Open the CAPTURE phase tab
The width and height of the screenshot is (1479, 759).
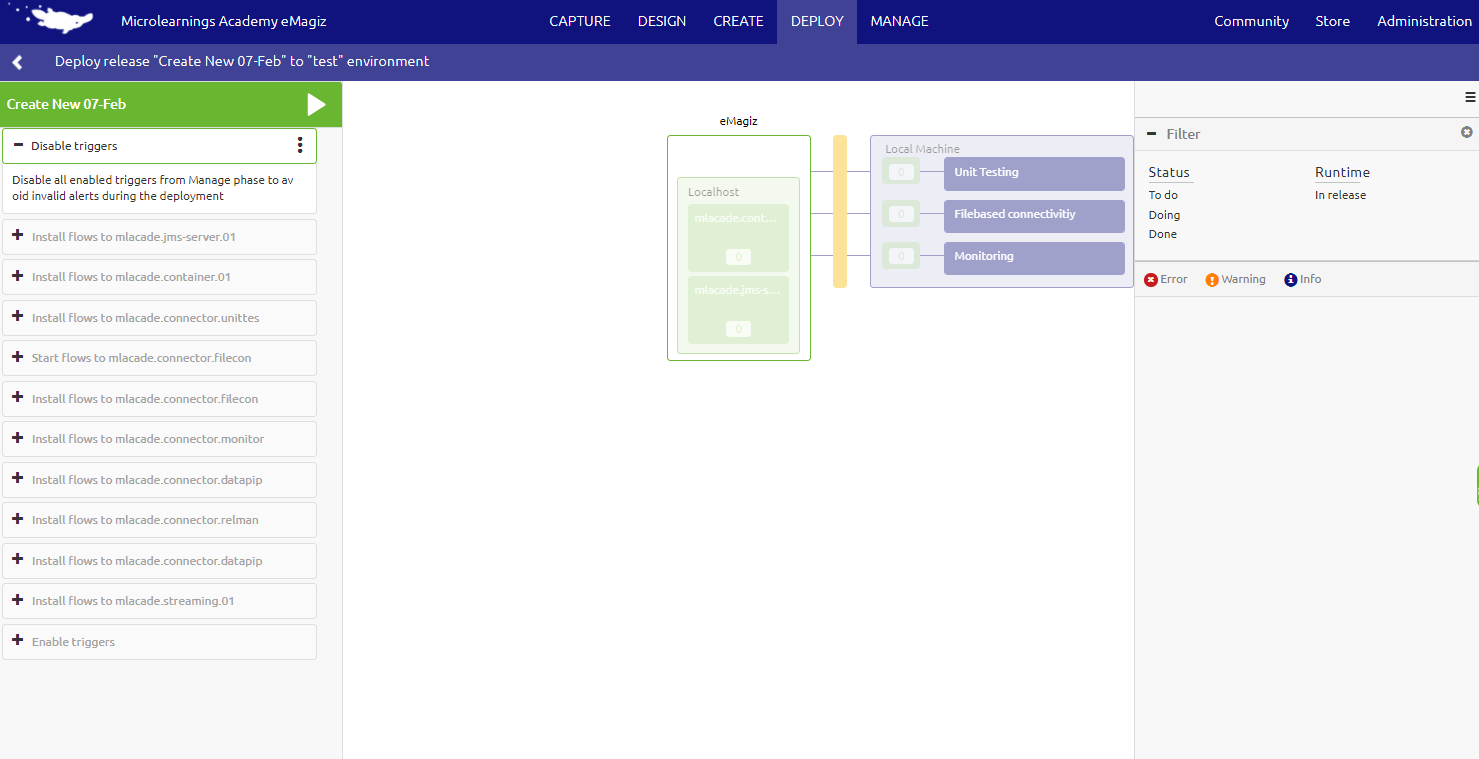coord(579,20)
